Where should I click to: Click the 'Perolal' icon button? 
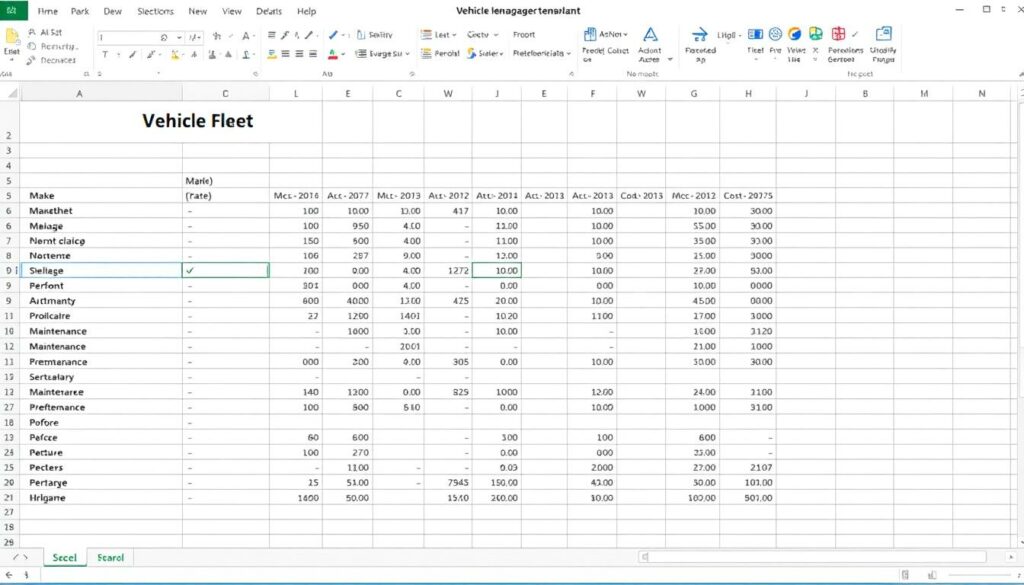pyautogui.click(x=440, y=54)
